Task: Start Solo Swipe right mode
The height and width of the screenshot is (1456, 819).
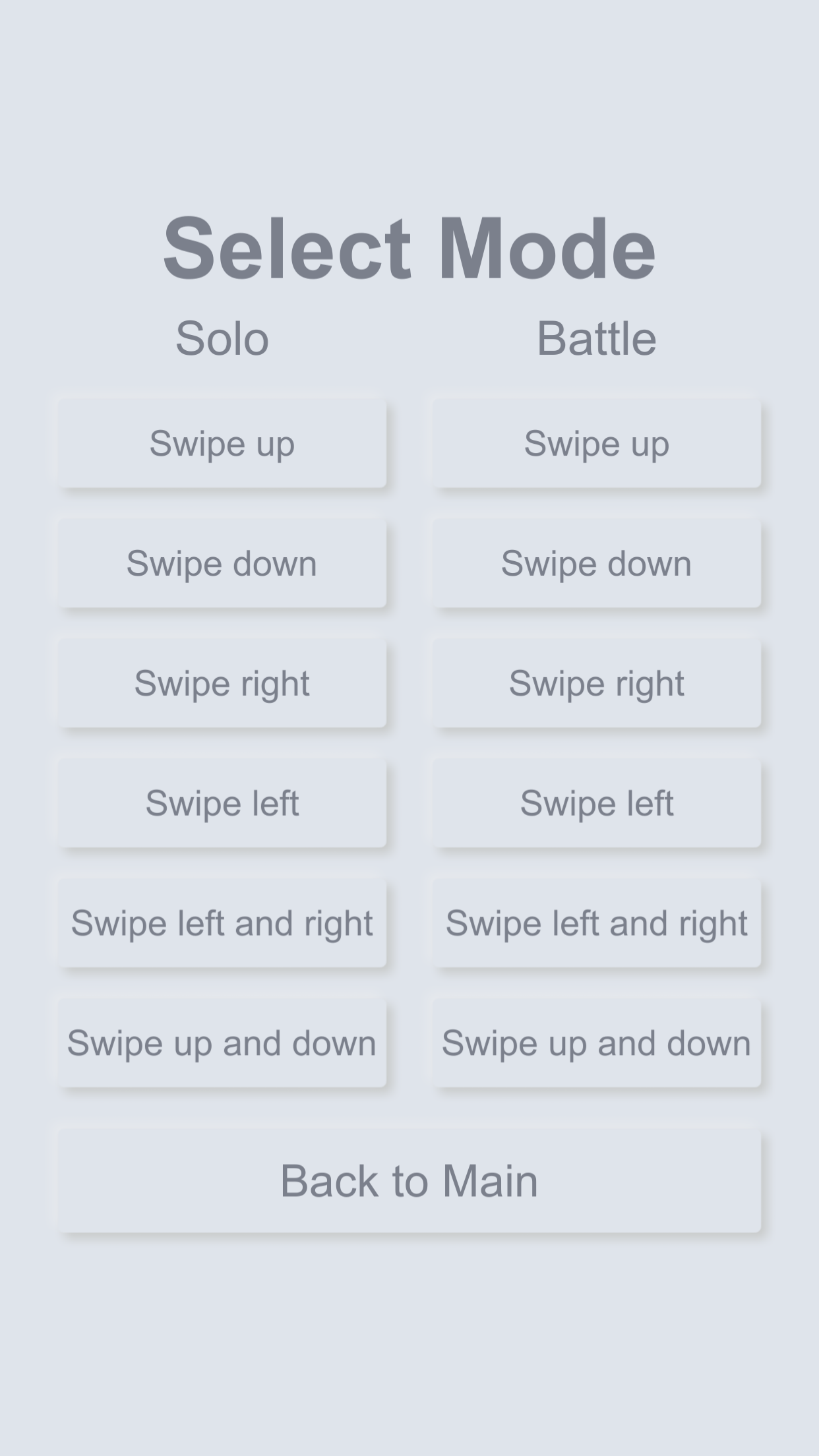Action: (222, 683)
